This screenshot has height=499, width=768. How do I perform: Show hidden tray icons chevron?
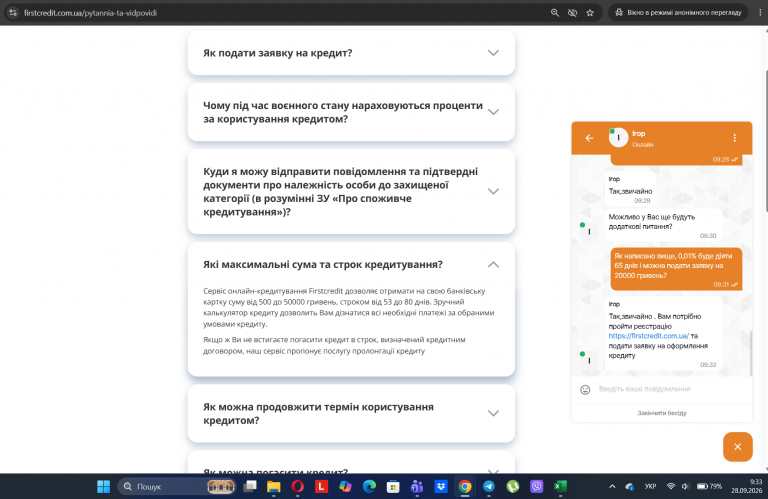[612, 486]
